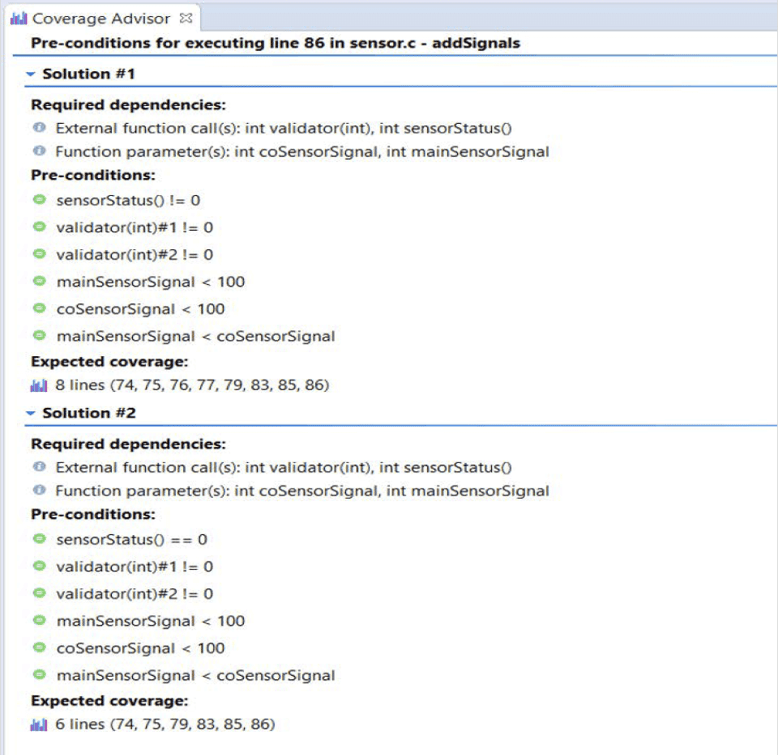Click '6 lines (74, 75, 79, 83, 85, 86)' text
Screen dimensions: 778x756
pos(165,724)
